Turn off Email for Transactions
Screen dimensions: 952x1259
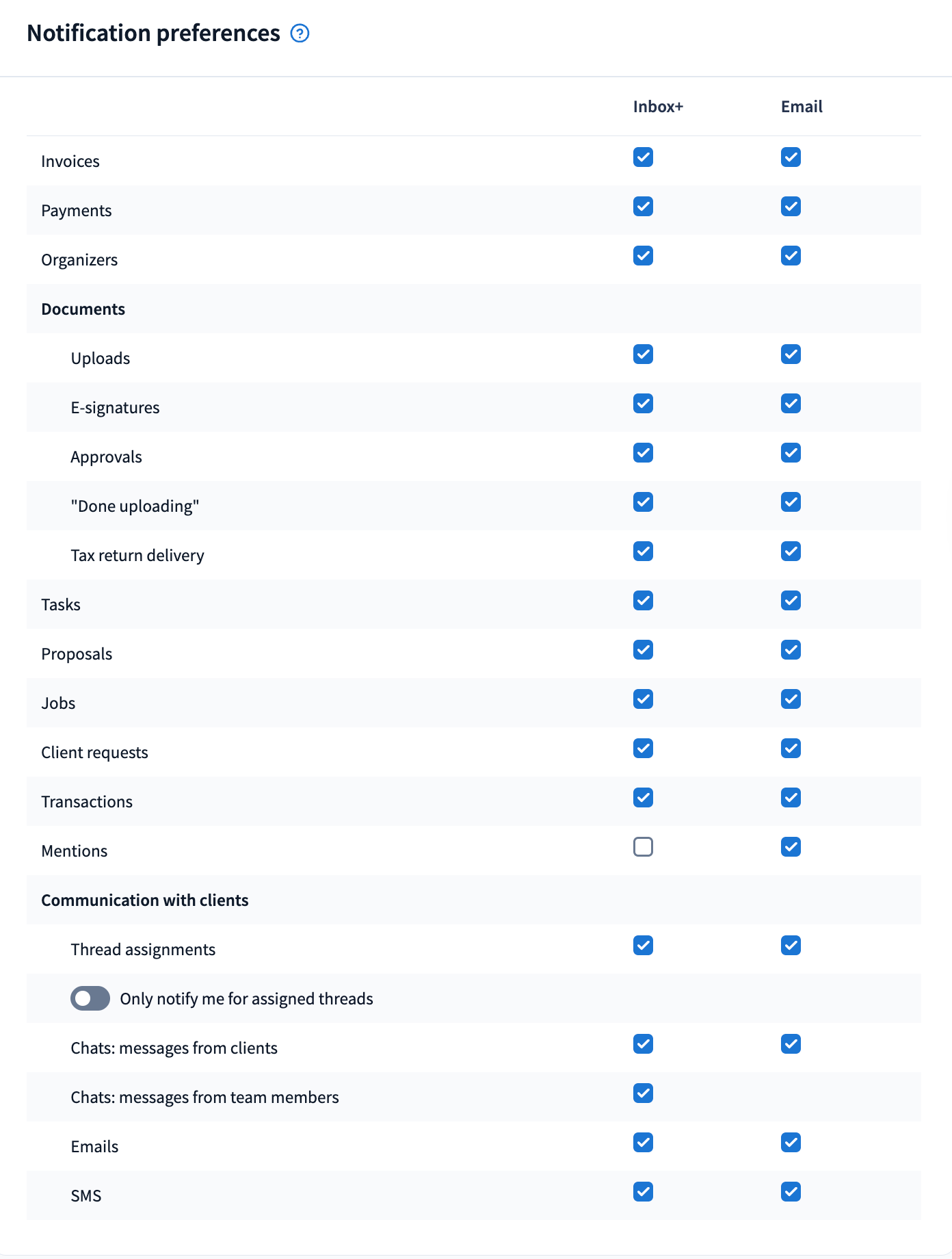pos(791,798)
